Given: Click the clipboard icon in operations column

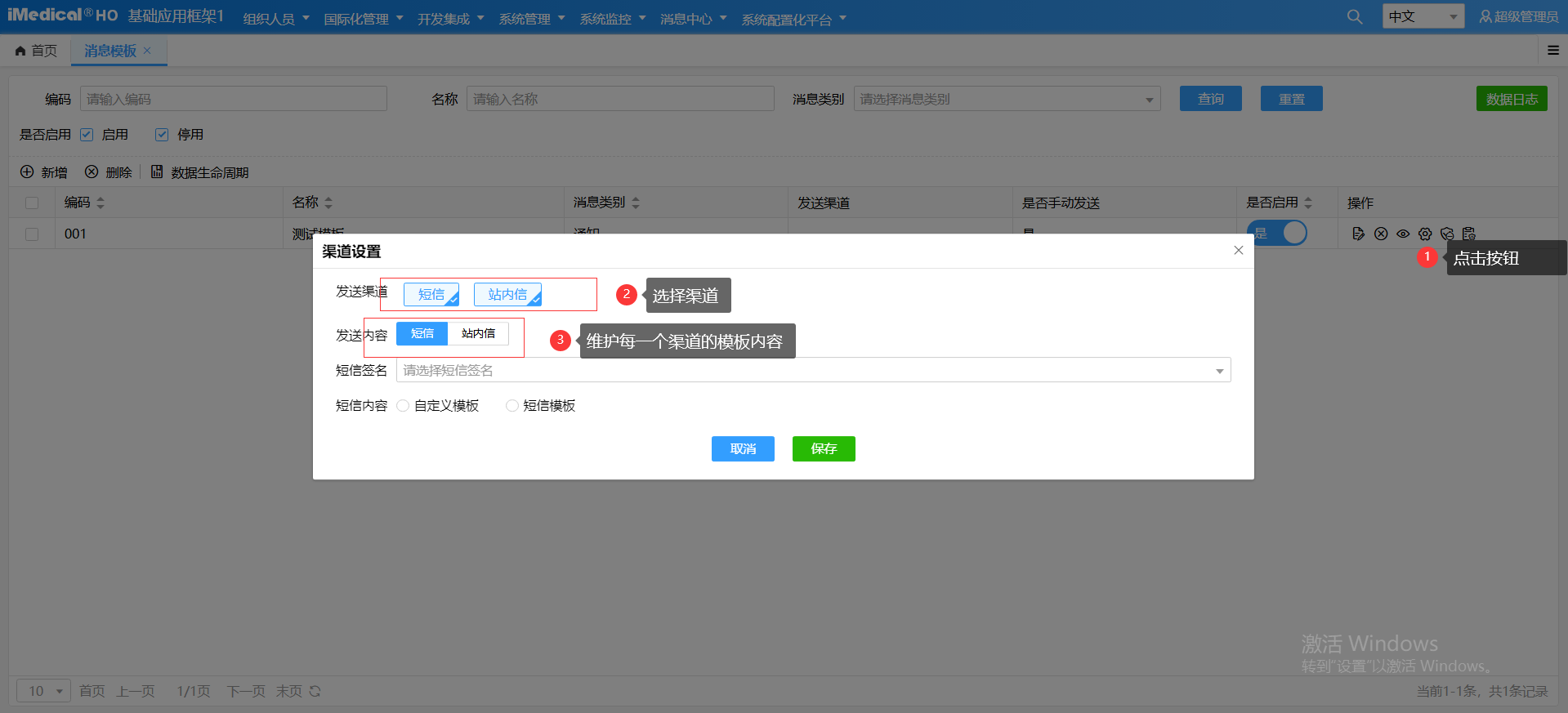Looking at the screenshot, I should click(x=1468, y=234).
